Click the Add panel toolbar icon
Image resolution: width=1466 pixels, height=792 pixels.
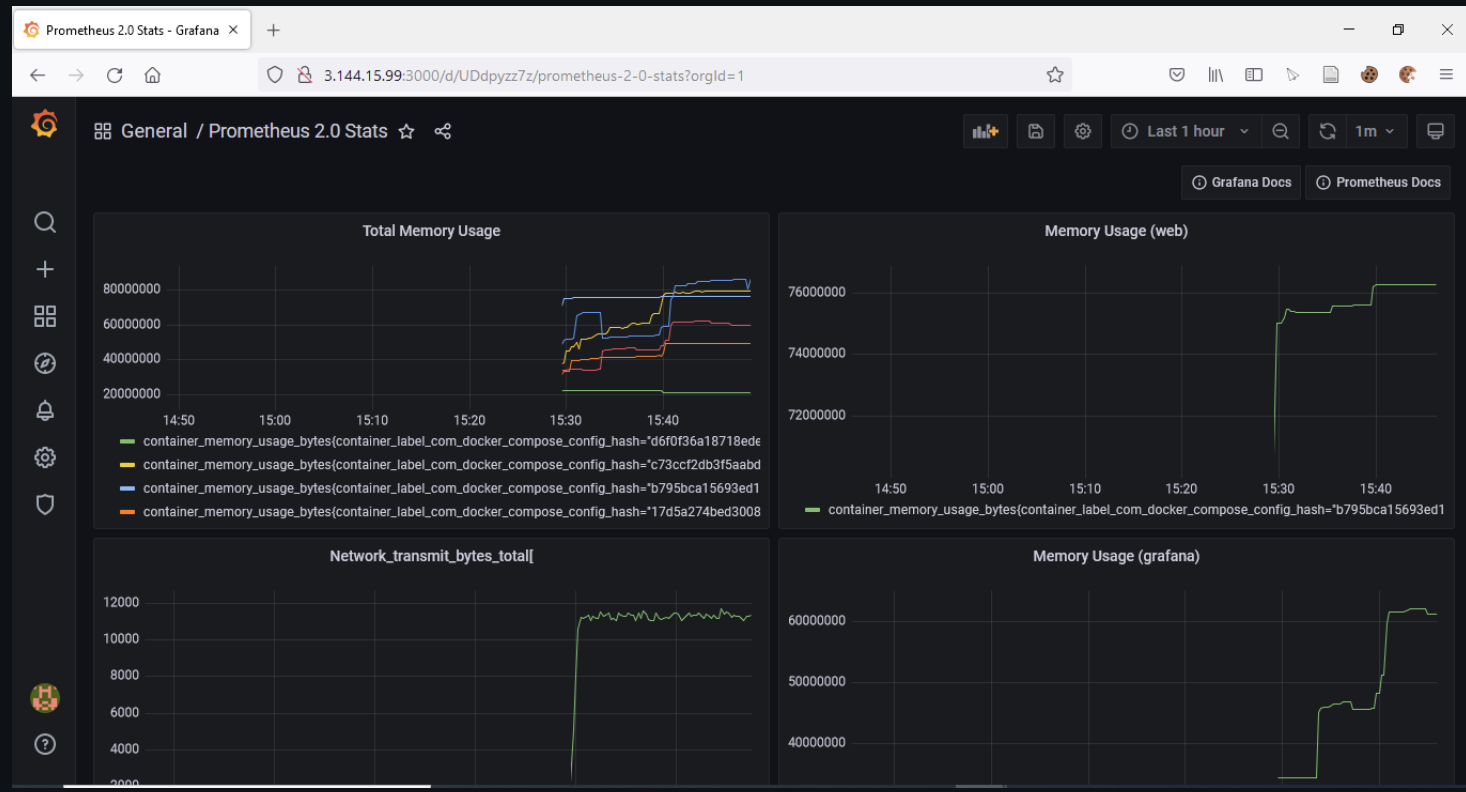coord(986,131)
